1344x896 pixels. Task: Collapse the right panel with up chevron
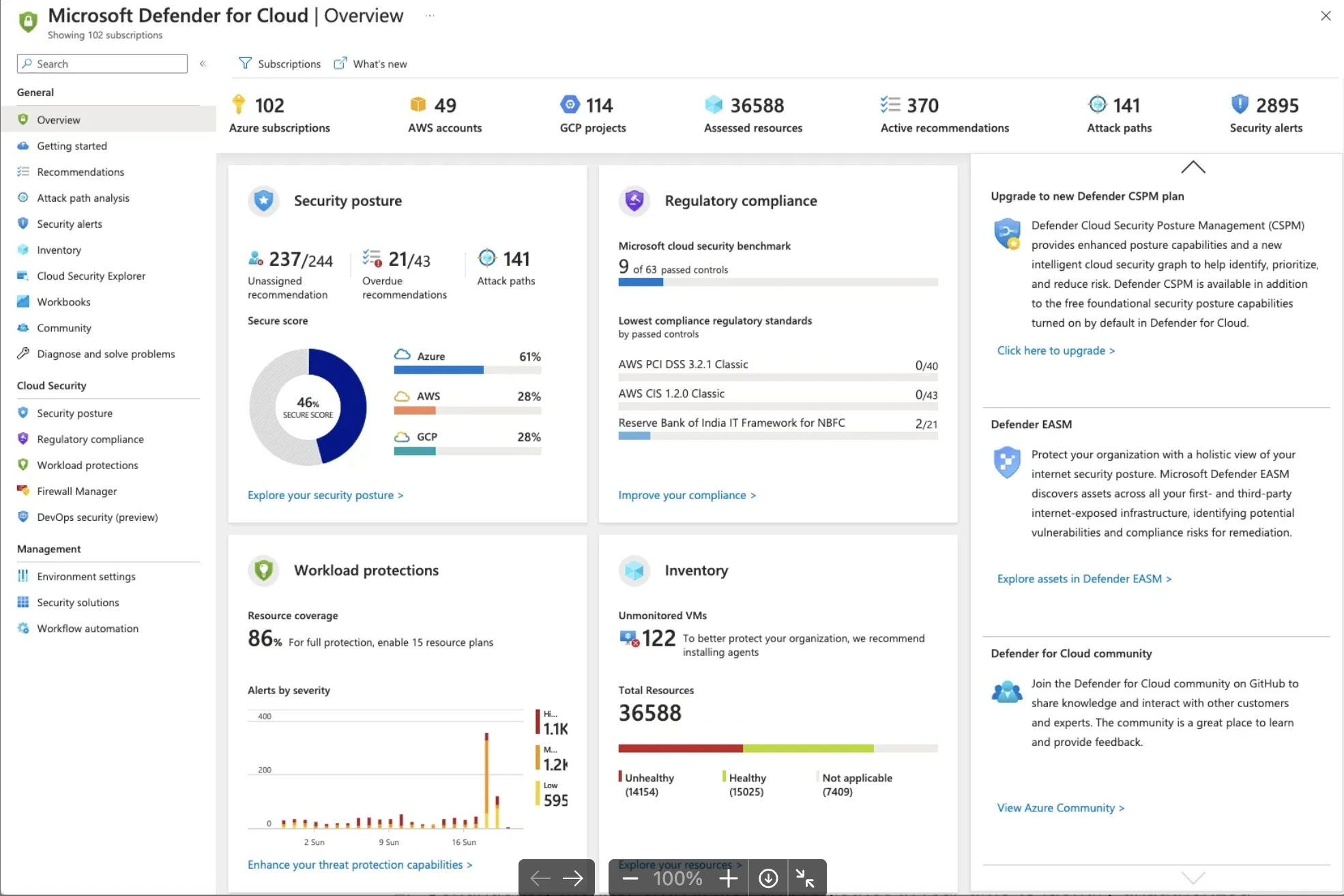click(1193, 167)
